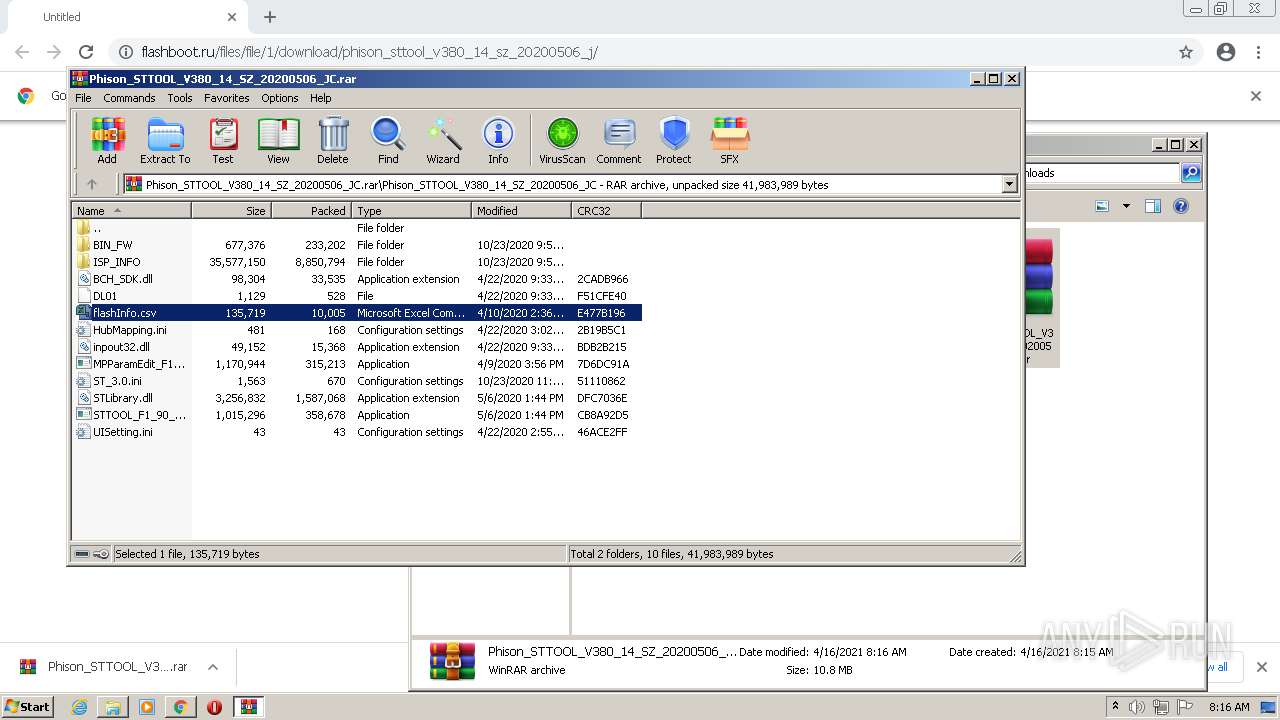The width and height of the screenshot is (1280, 720).
Task: Select ST_3.0.ini file
Action: tap(357, 381)
